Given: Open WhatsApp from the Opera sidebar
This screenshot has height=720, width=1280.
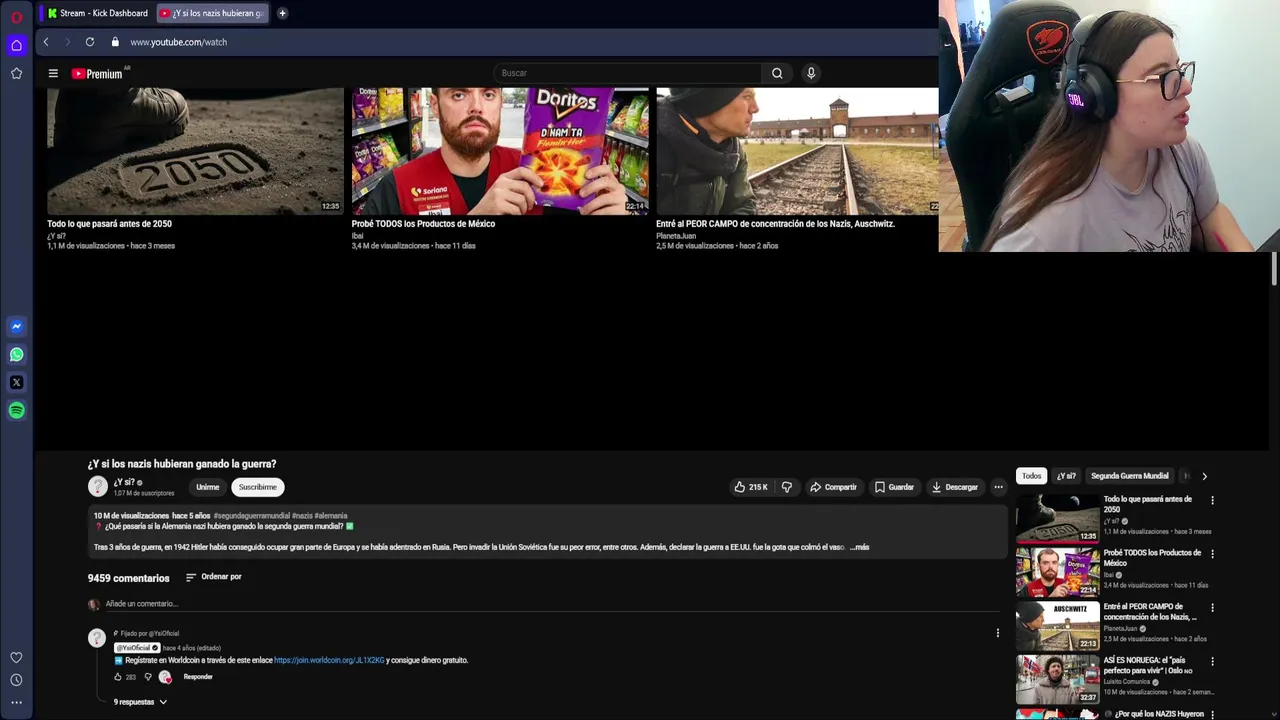Looking at the screenshot, I should pyautogui.click(x=16, y=354).
